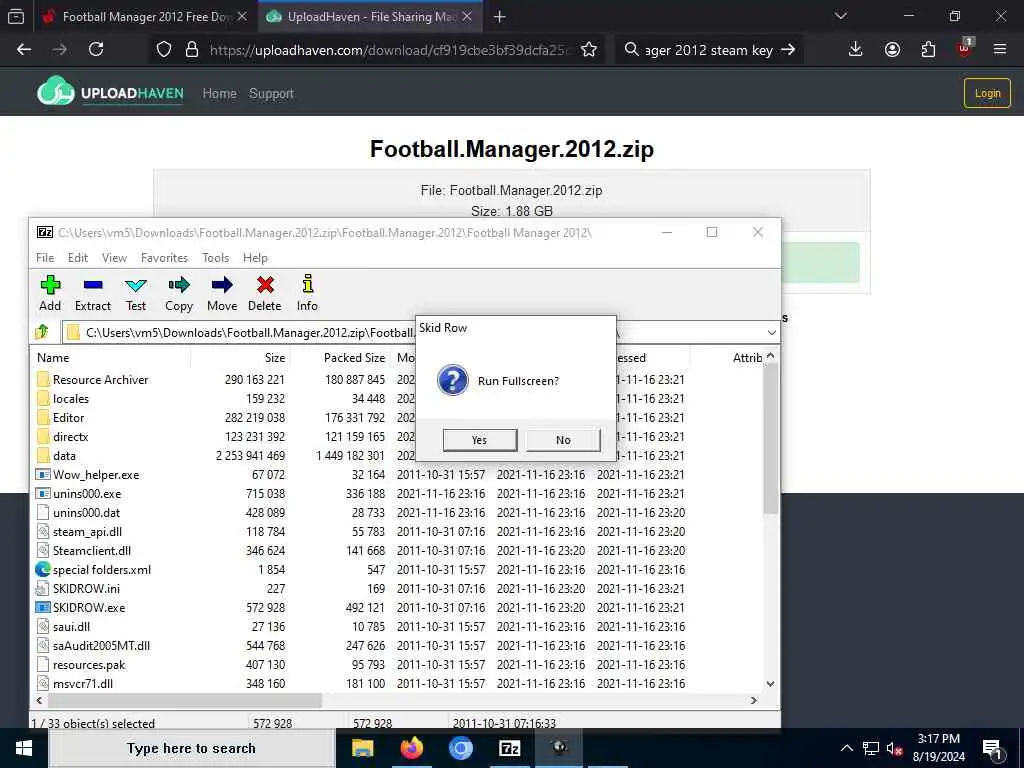Select the Wow_helper.exe file icon
Screen dimensions: 1024x768
tap(43, 475)
